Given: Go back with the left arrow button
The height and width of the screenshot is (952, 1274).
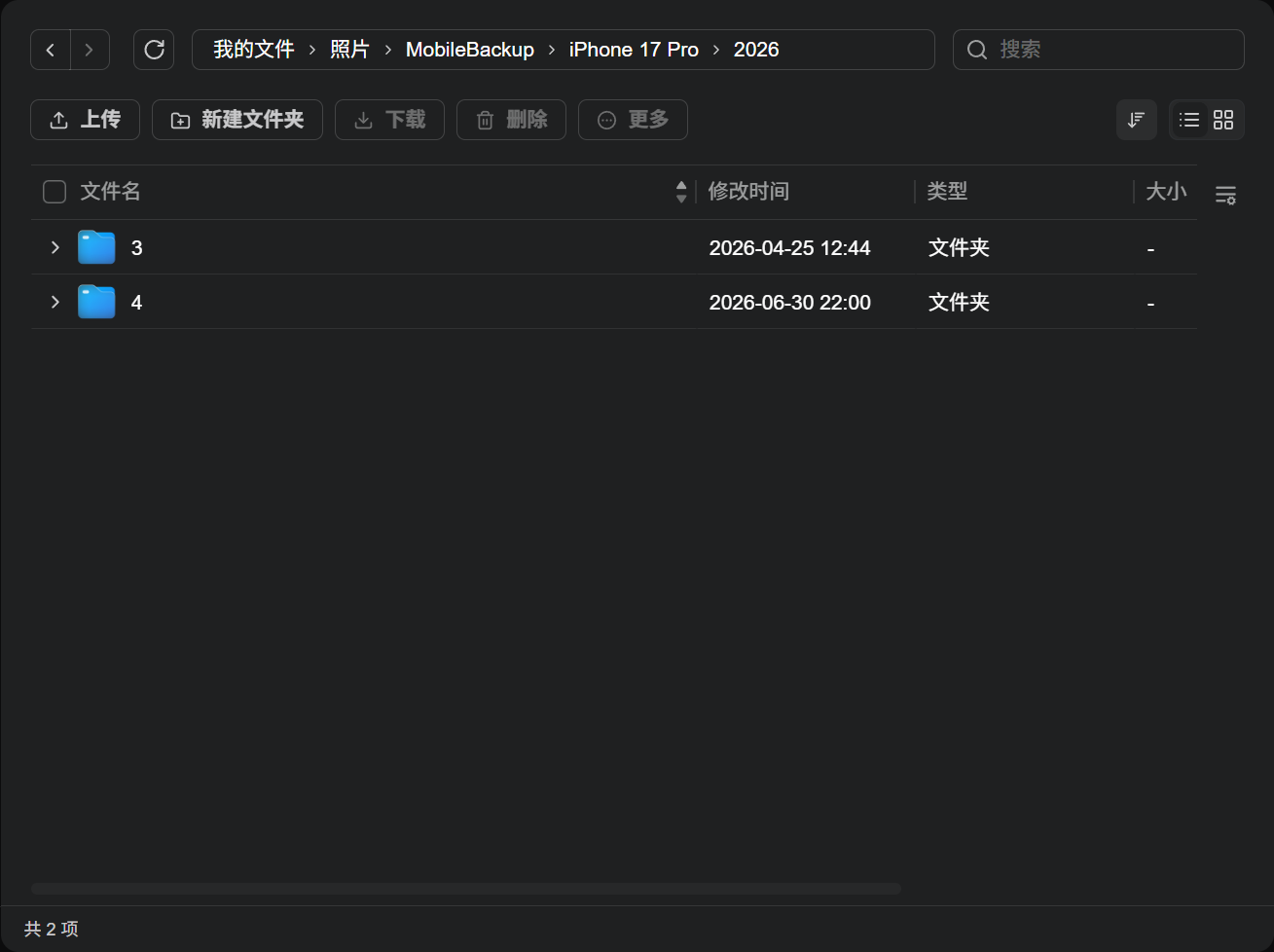Looking at the screenshot, I should click(51, 50).
